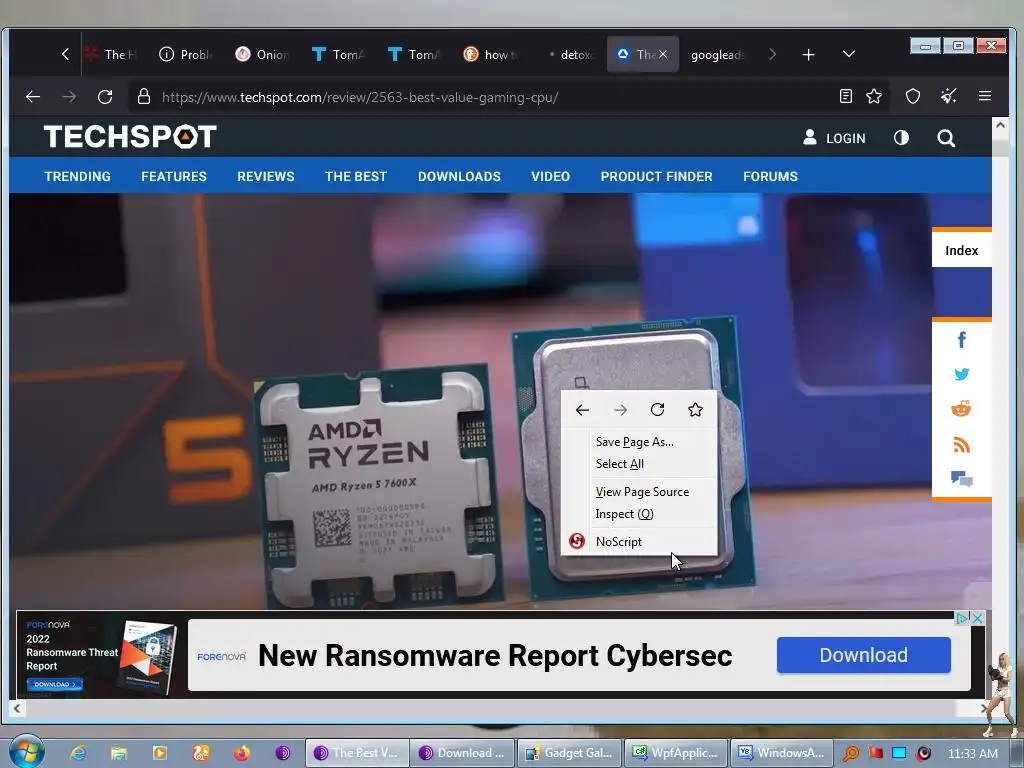Open the Windows Start orb
This screenshot has height=768, width=1024.
tap(27, 752)
